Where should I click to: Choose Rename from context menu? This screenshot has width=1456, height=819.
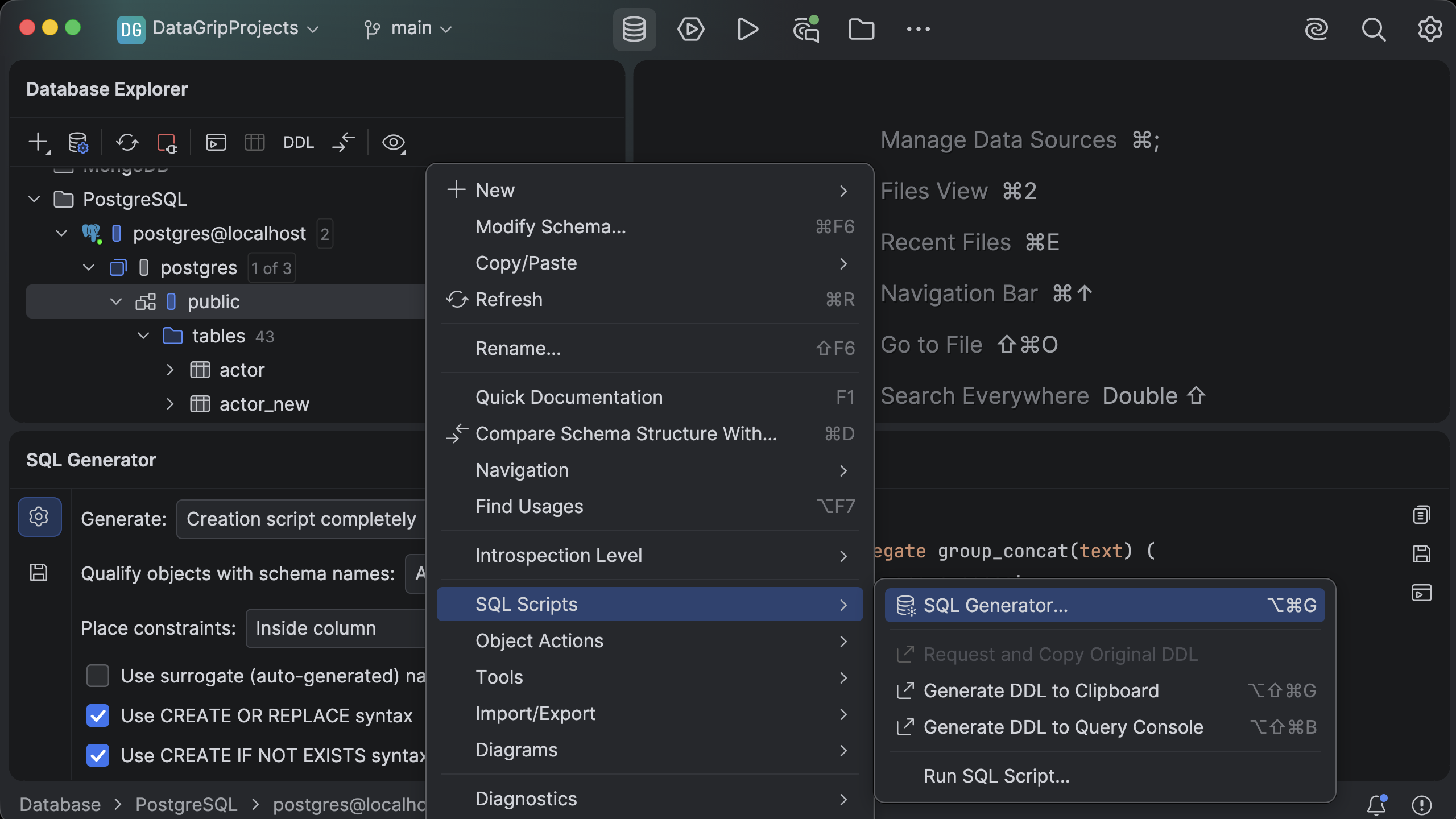[650, 348]
